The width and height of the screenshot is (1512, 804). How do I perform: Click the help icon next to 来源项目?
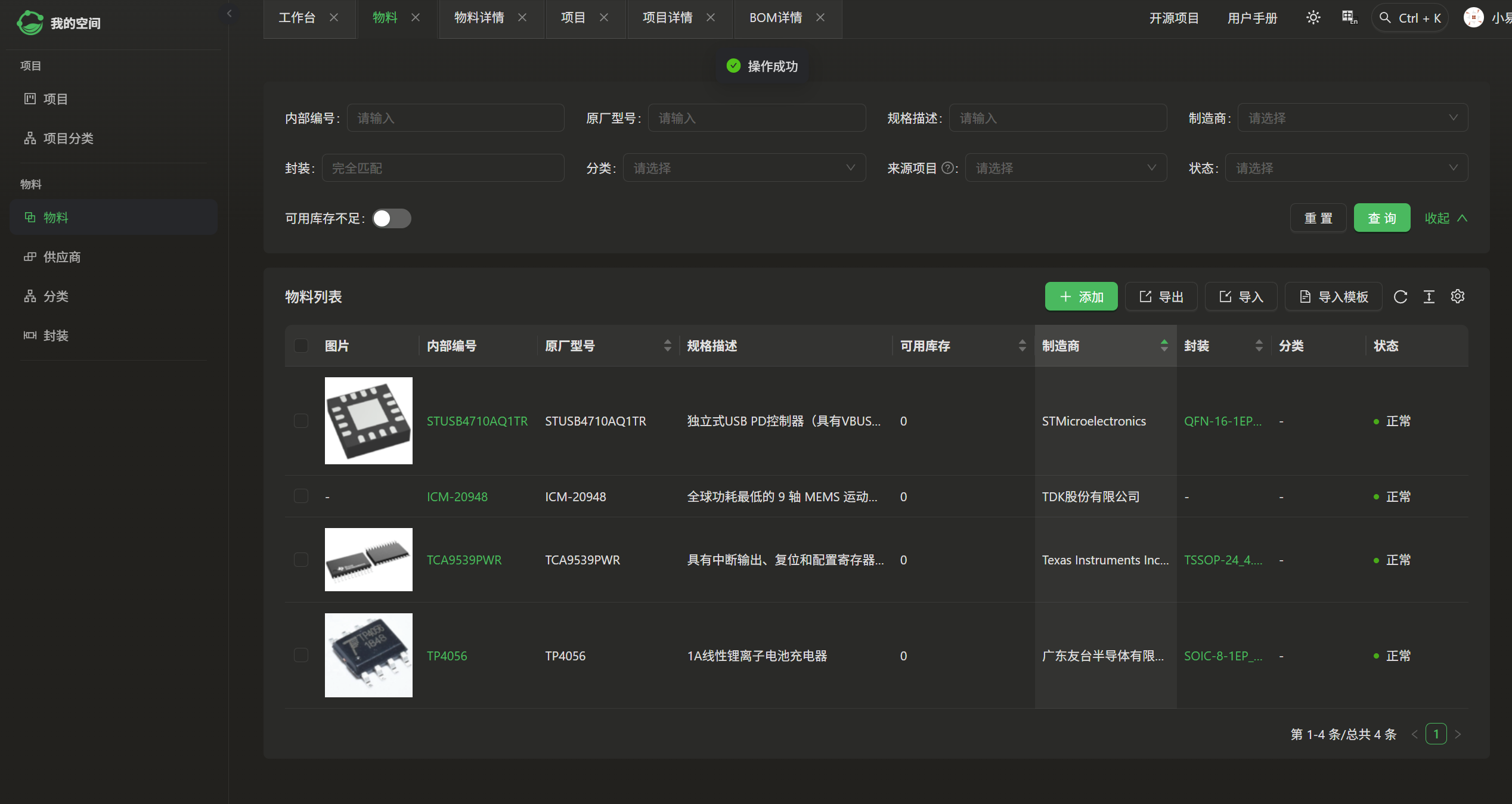coord(947,168)
